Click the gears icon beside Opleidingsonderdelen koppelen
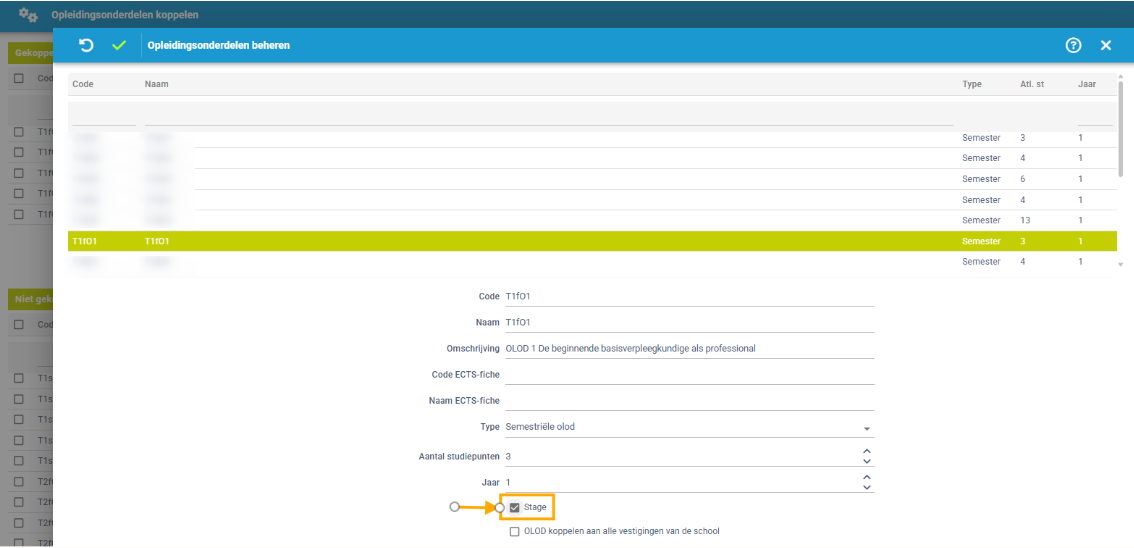The image size is (1134, 548). click(x=29, y=15)
